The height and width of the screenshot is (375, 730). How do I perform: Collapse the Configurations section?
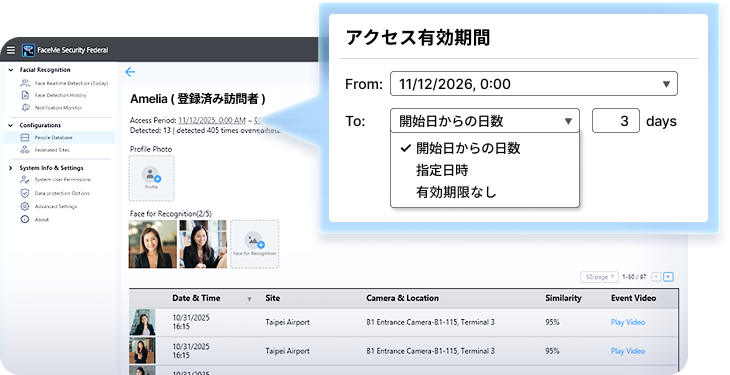click(11, 125)
